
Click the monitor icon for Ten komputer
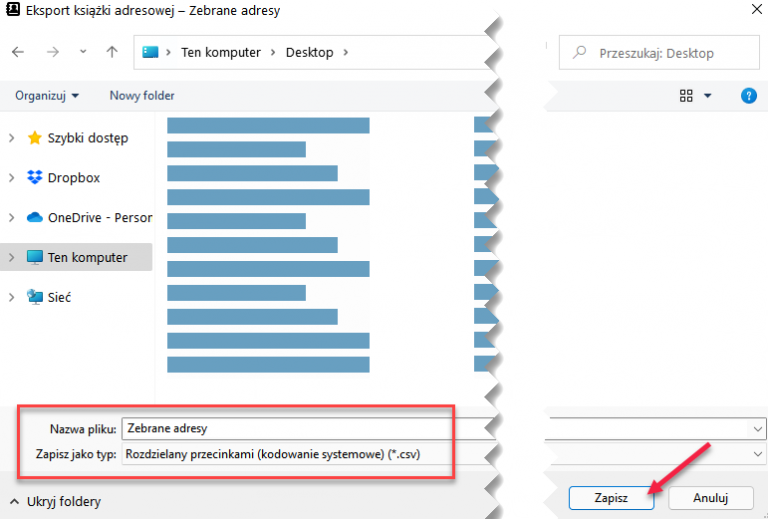point(35,257)
